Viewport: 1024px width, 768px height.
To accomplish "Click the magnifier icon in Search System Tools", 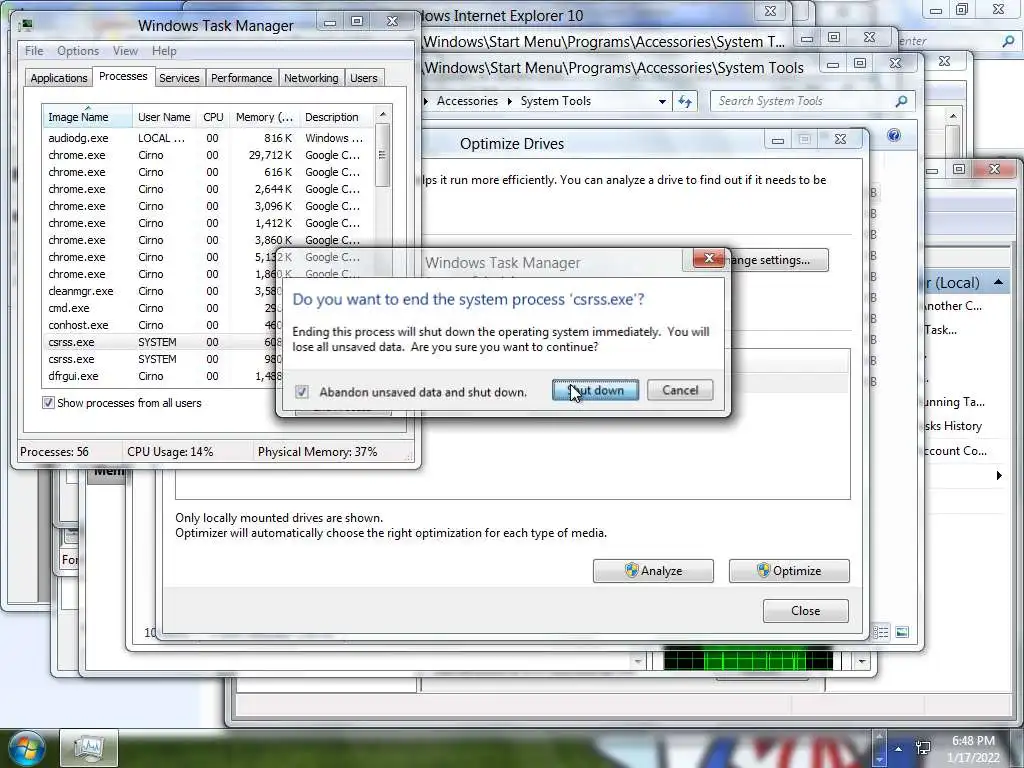I will coord(901,101).
